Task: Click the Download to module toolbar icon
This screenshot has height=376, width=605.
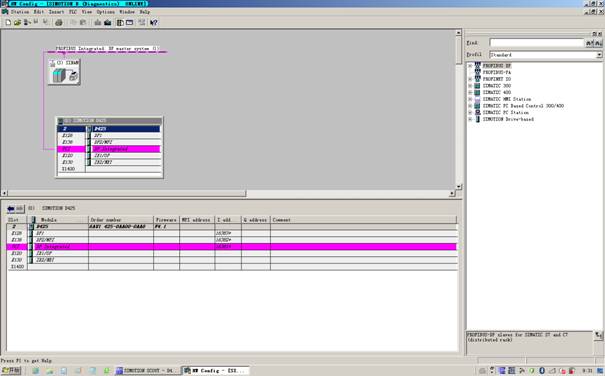Action: click(98, 23)
